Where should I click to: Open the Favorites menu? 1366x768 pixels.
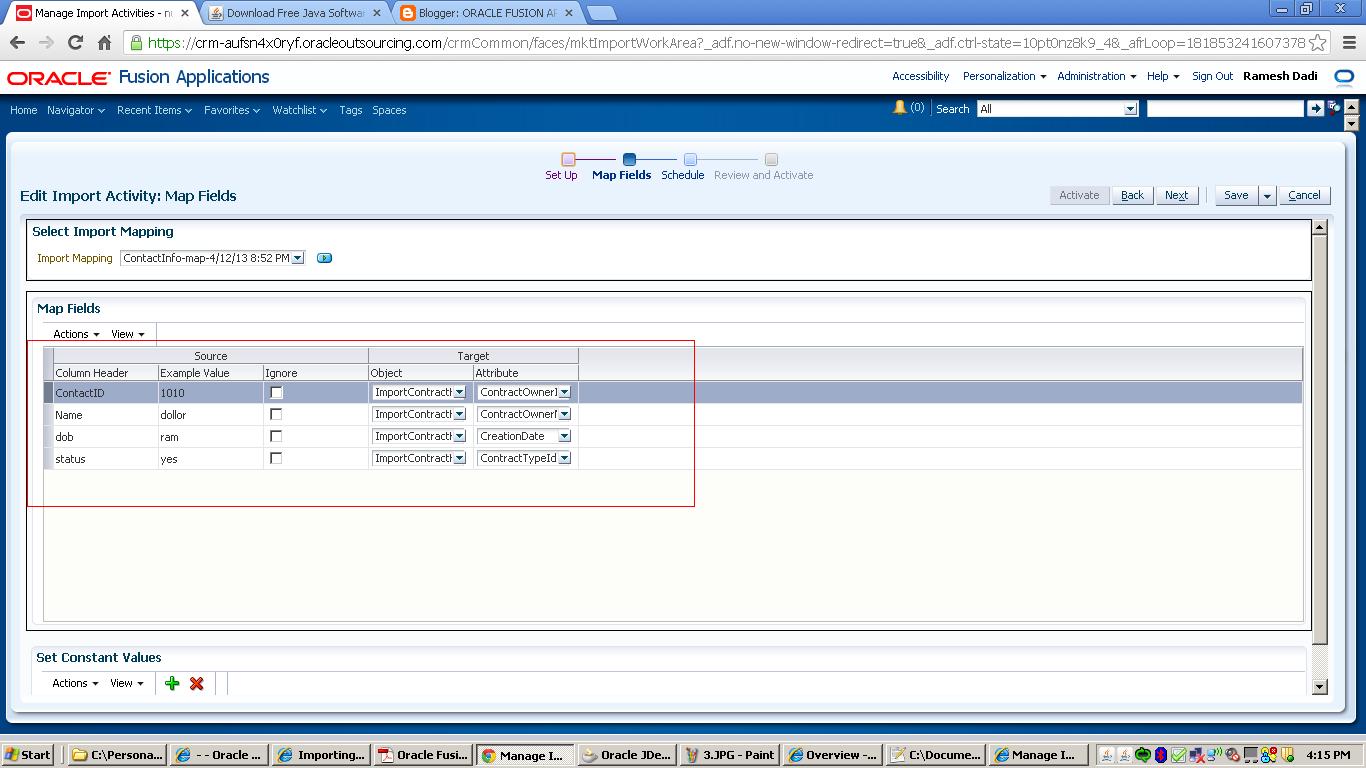tap(232, 110)
